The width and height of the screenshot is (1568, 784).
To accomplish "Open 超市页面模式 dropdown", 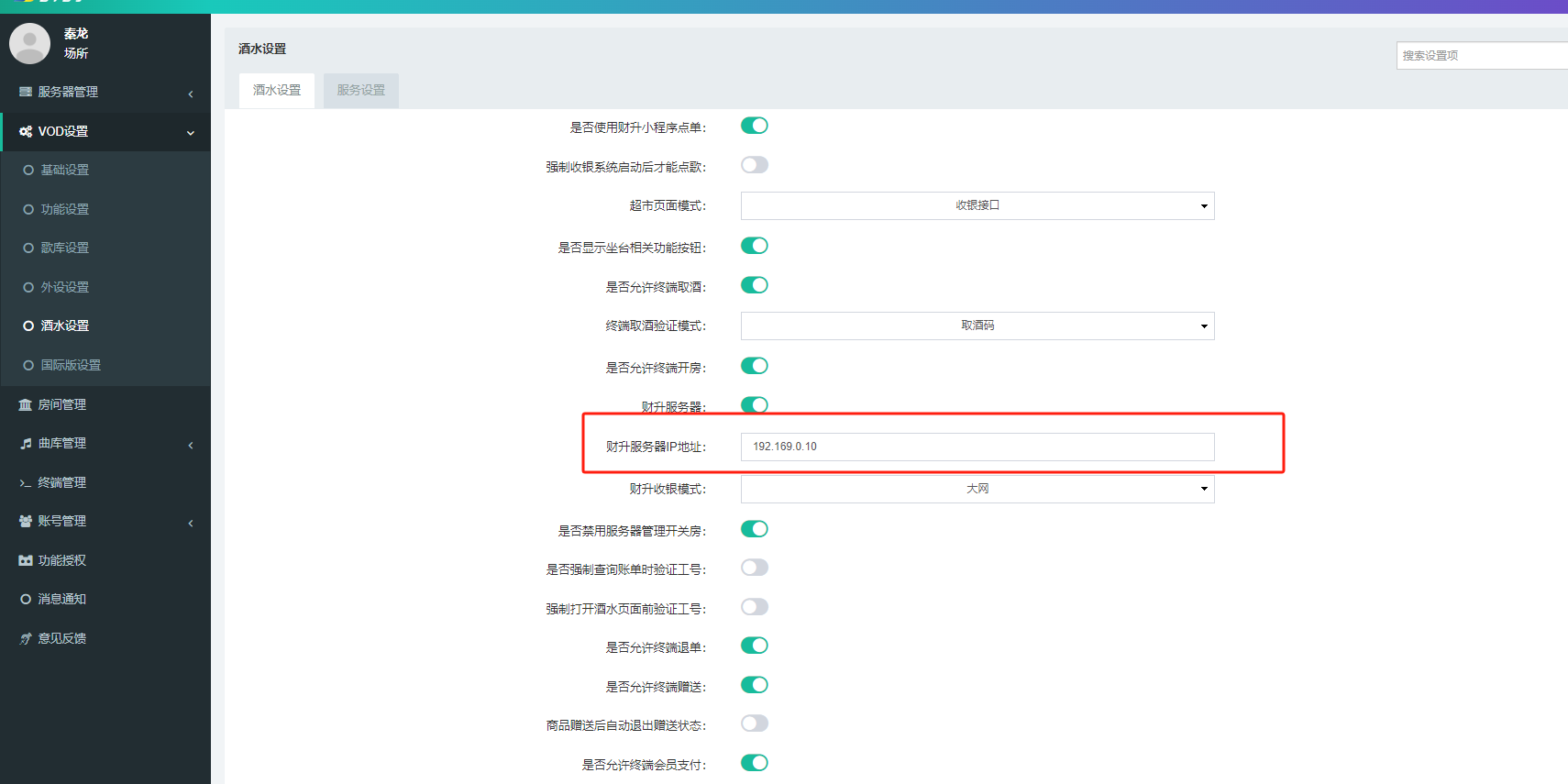I will (977, 205).
